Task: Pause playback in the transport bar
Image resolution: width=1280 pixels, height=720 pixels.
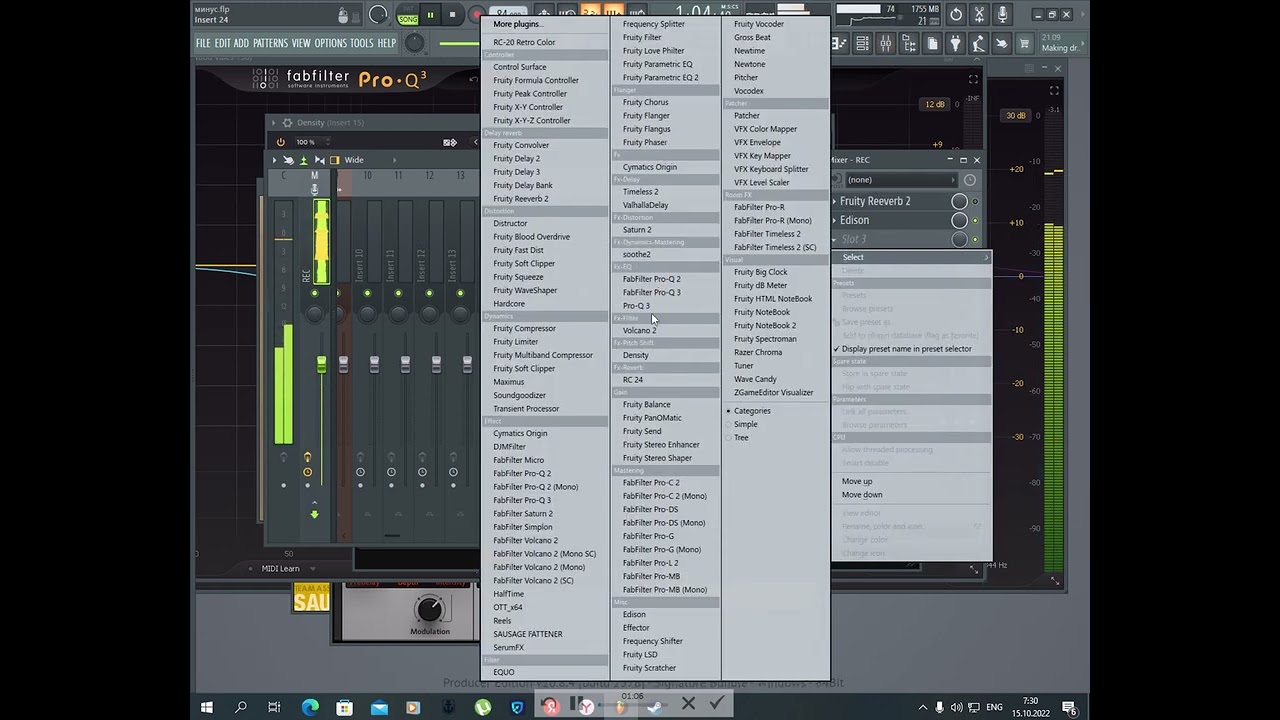Action: (x=430, y=15)
